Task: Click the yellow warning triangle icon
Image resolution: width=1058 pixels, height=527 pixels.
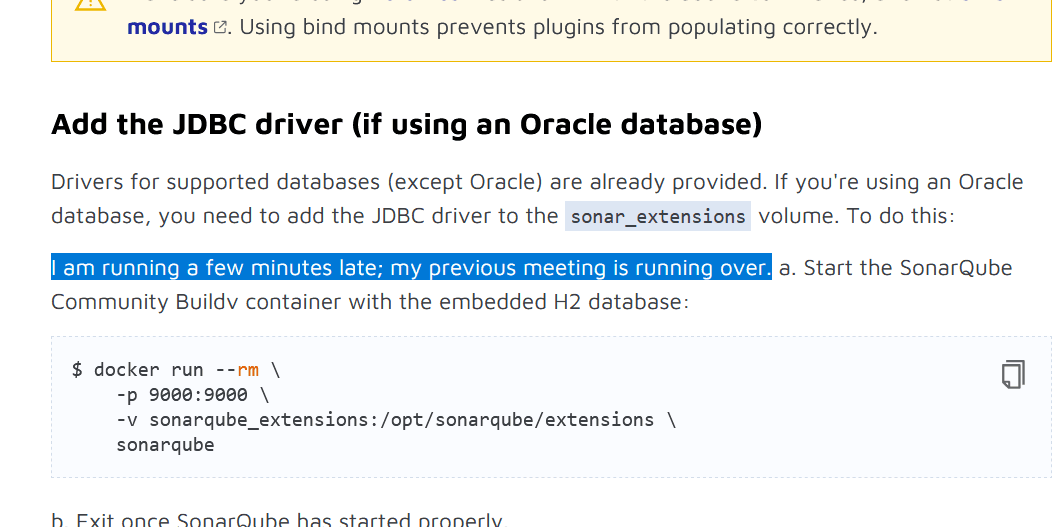Action: point(88,5)
